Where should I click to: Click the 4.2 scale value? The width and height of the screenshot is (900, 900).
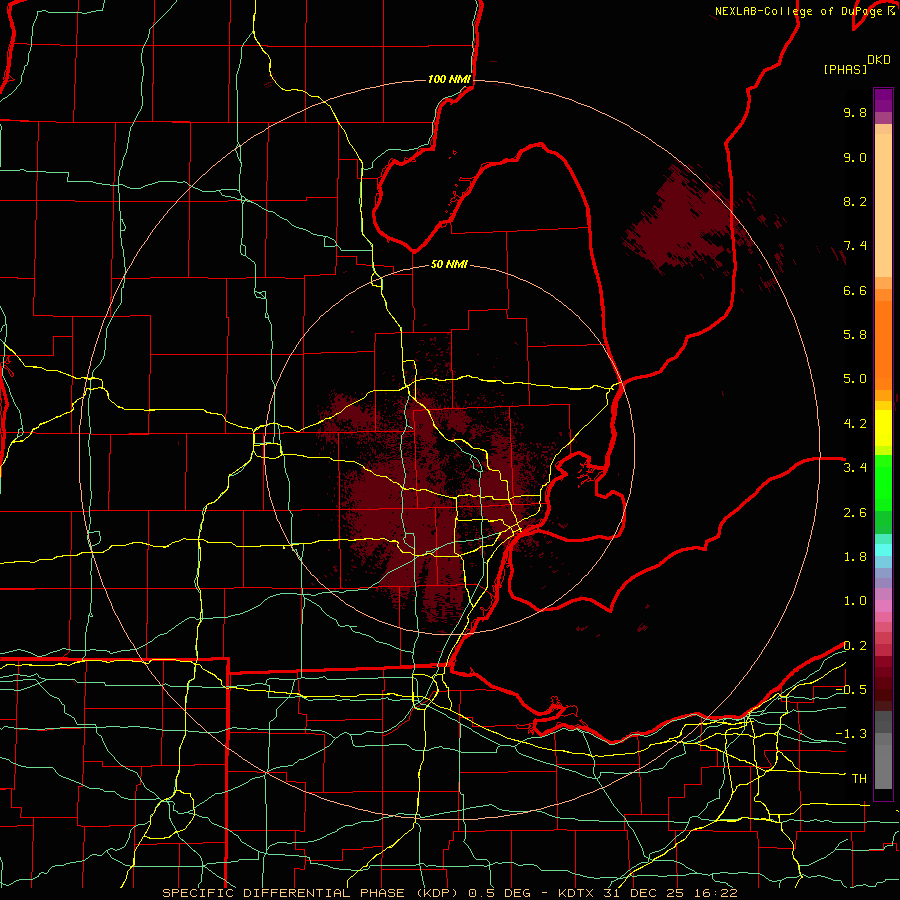[x=855, y=424]
